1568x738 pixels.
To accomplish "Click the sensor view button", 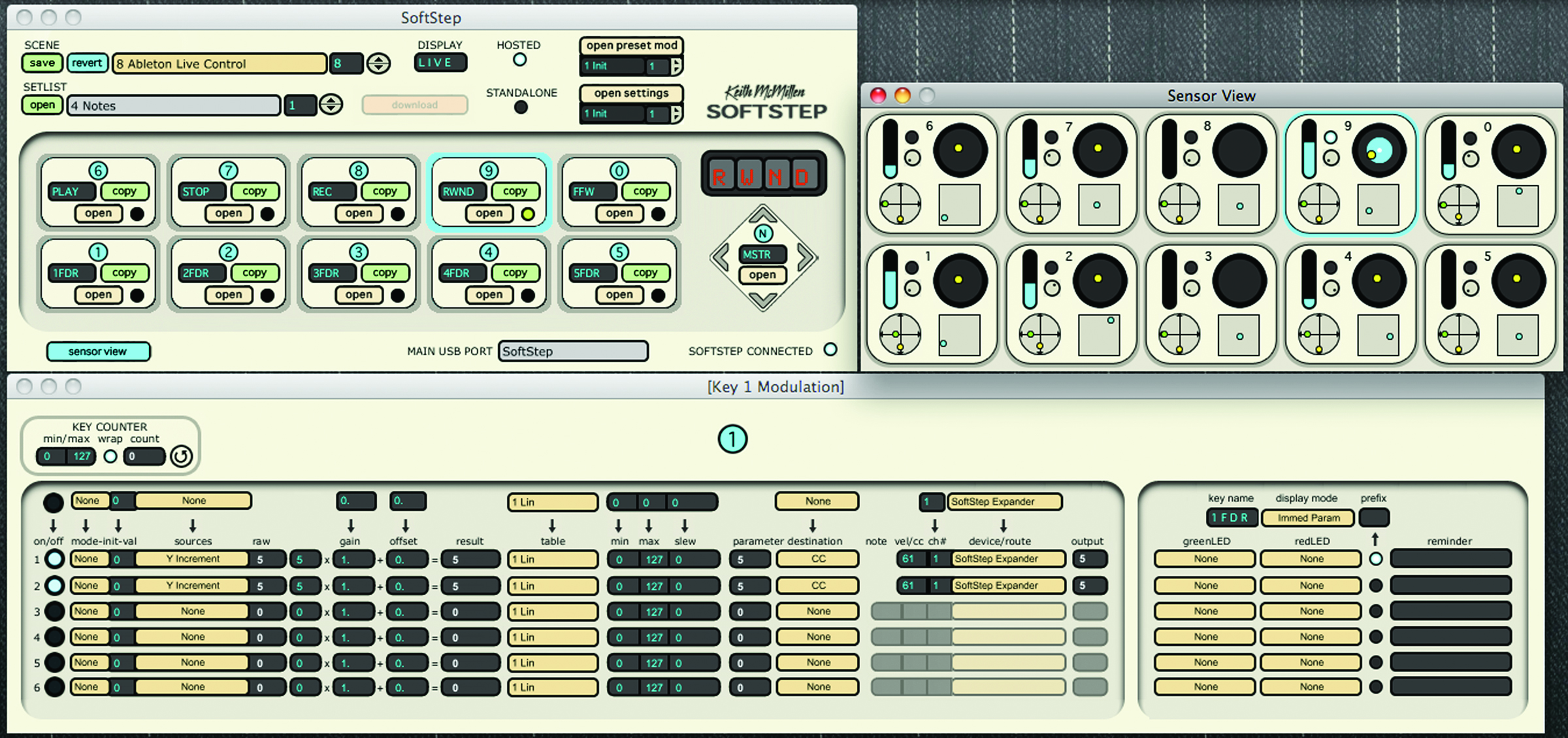I will pos(98,351).
